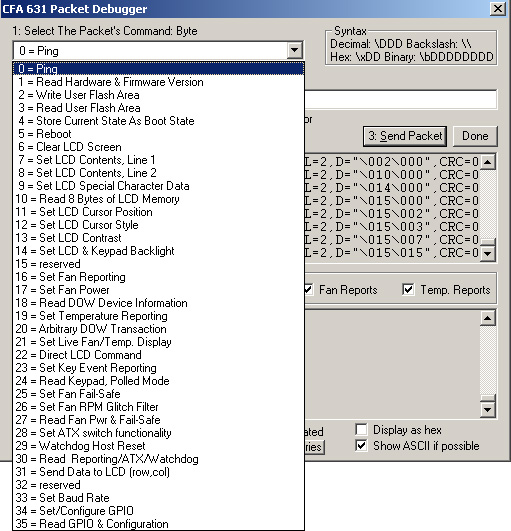Screen dimensions: 511x531
Task: Select '27 = Read Fan Pwr & Fail-Safe'
Action: (158, 420)
